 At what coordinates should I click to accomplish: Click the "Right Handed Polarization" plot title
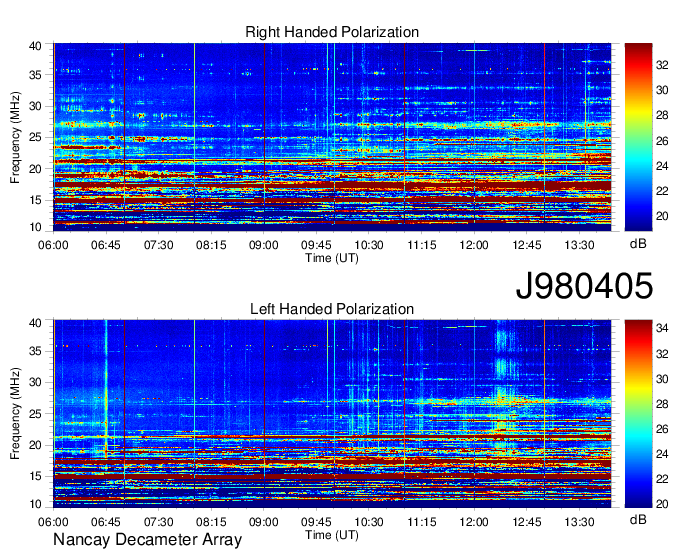click(332, 32)
